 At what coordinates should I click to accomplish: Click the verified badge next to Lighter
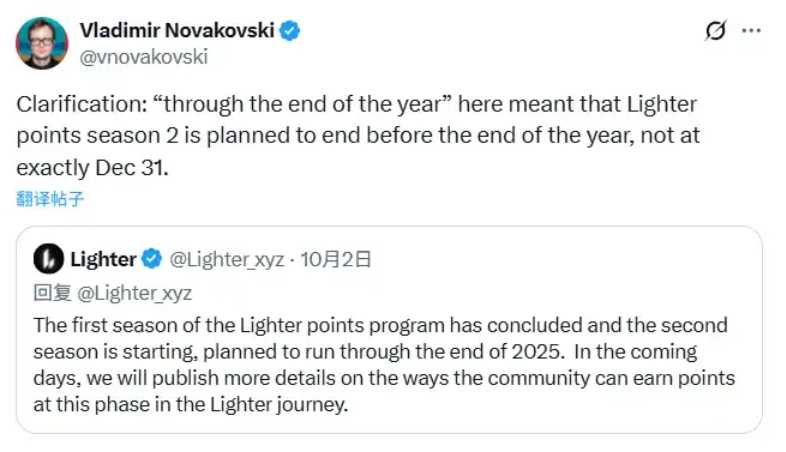tap(151, 260)
